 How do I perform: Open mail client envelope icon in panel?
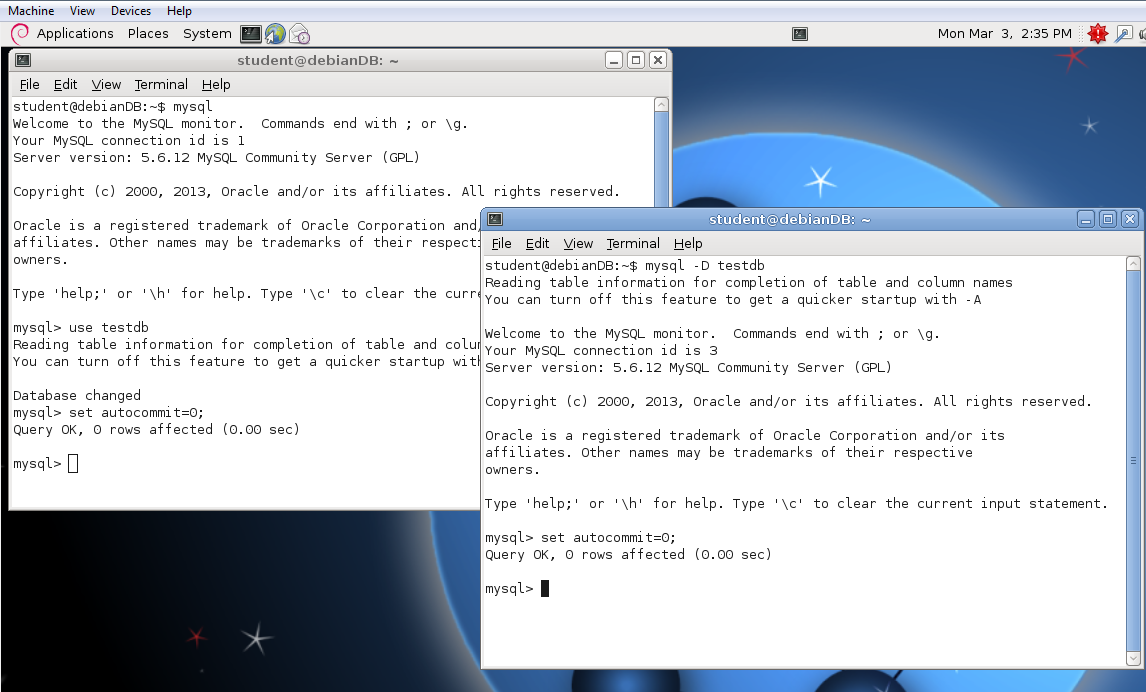299,34
